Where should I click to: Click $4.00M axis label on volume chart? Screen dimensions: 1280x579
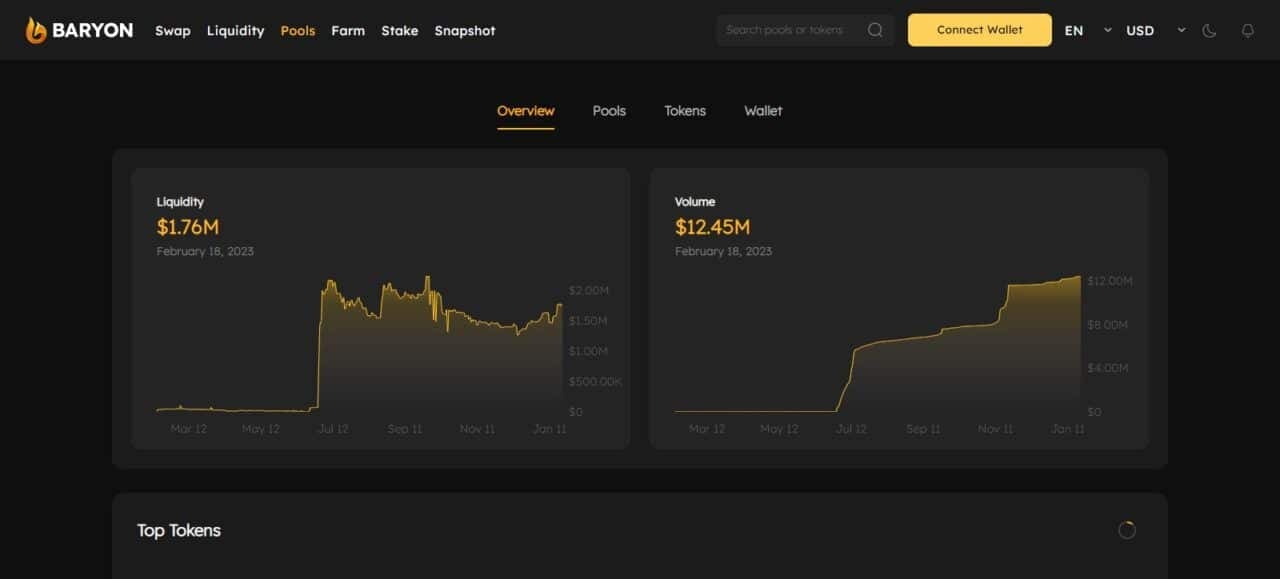click(1108, 368)
